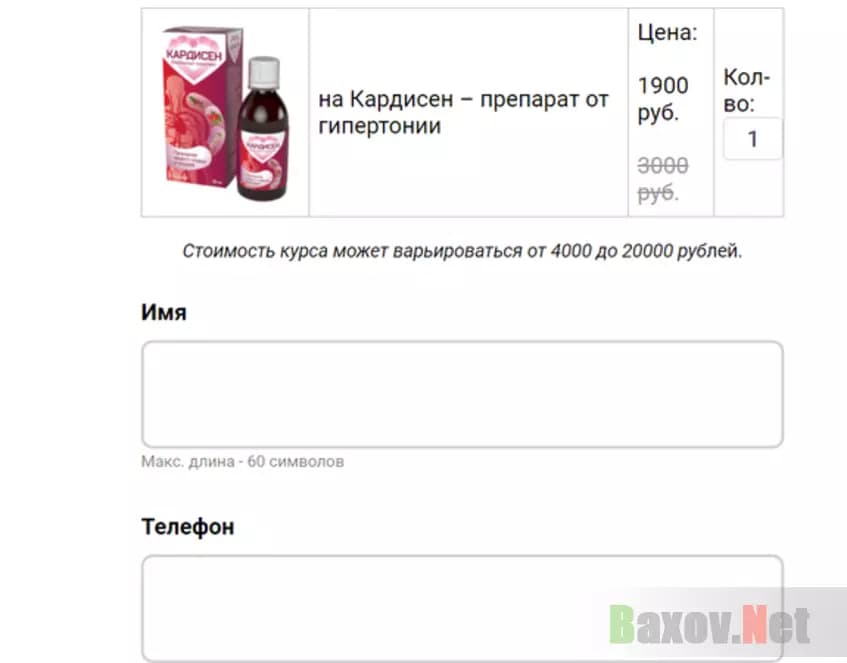This screenshot has width=847, height=663.
Task: Click the dark syrup bottle in photo
Action: [264, 129]
